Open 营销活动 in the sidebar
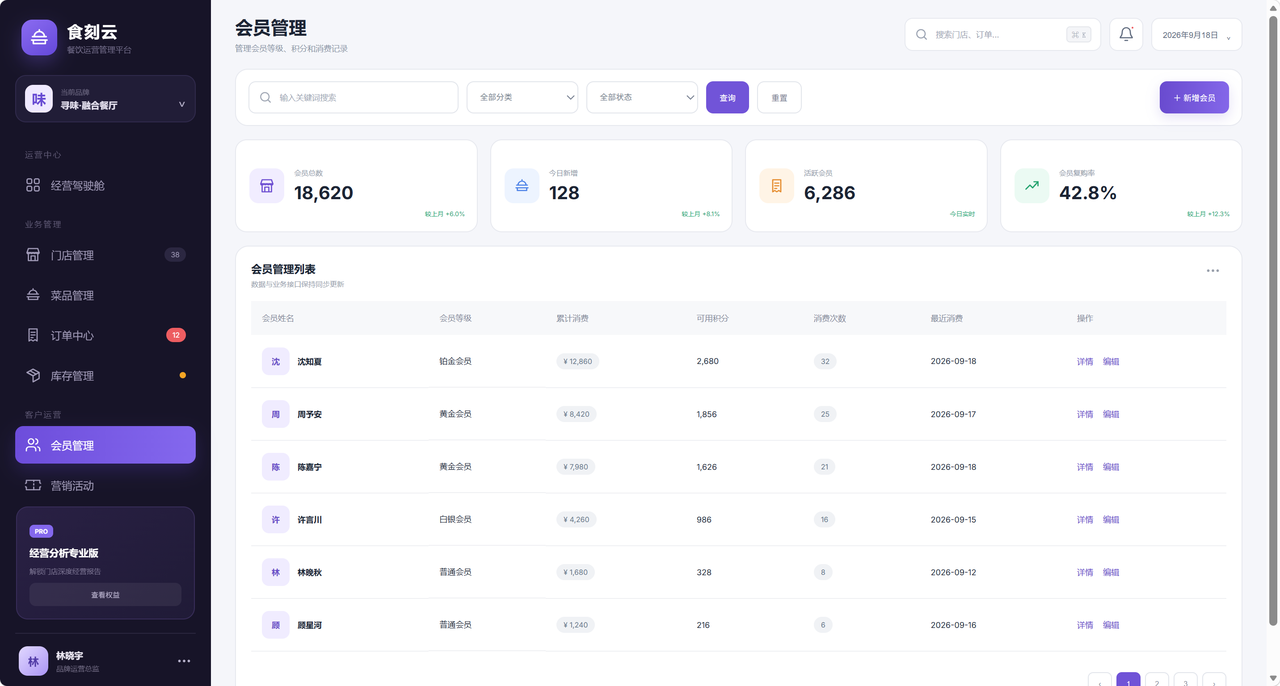The height and width of the screenshot is (686, 1280). (x=105, y=485)
